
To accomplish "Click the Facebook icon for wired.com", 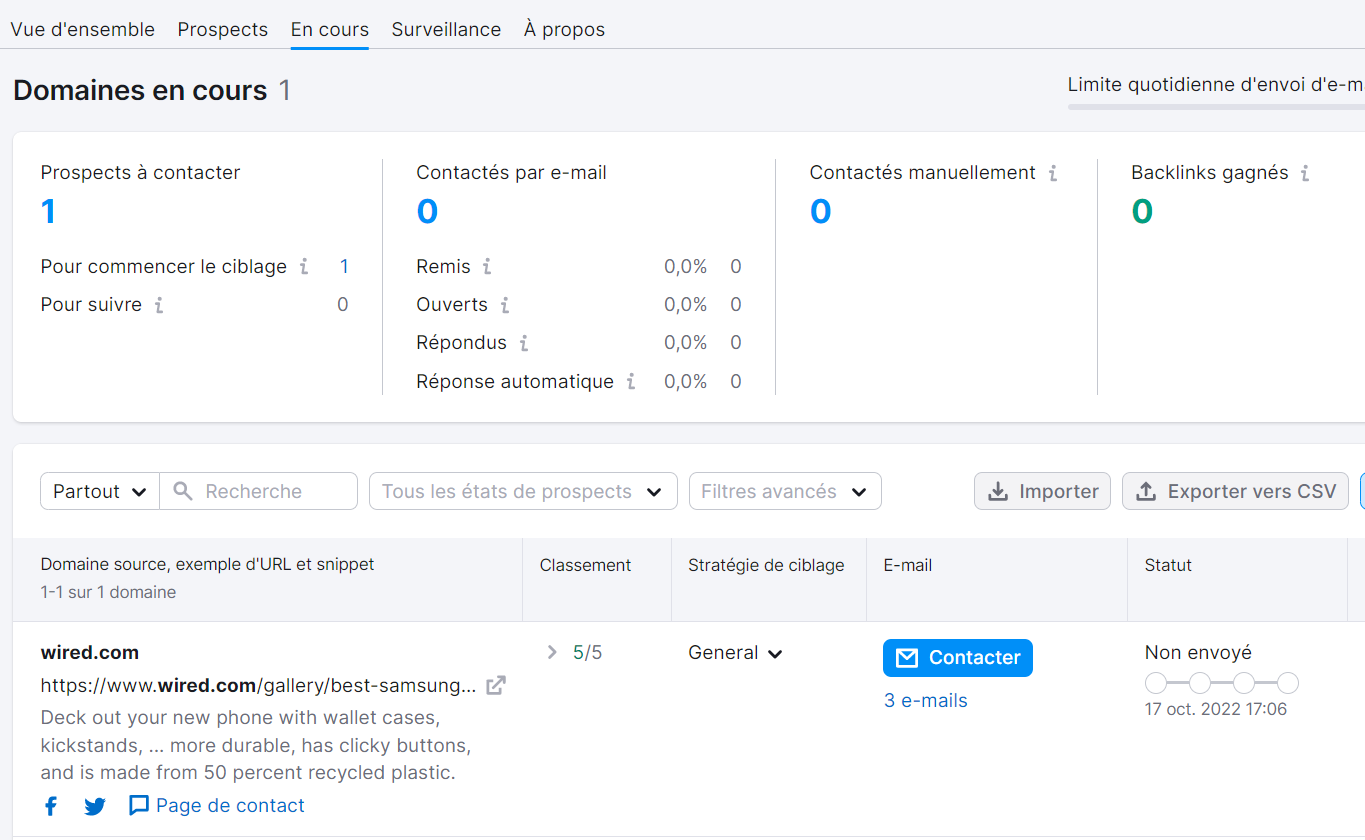I will coord(50,805).
